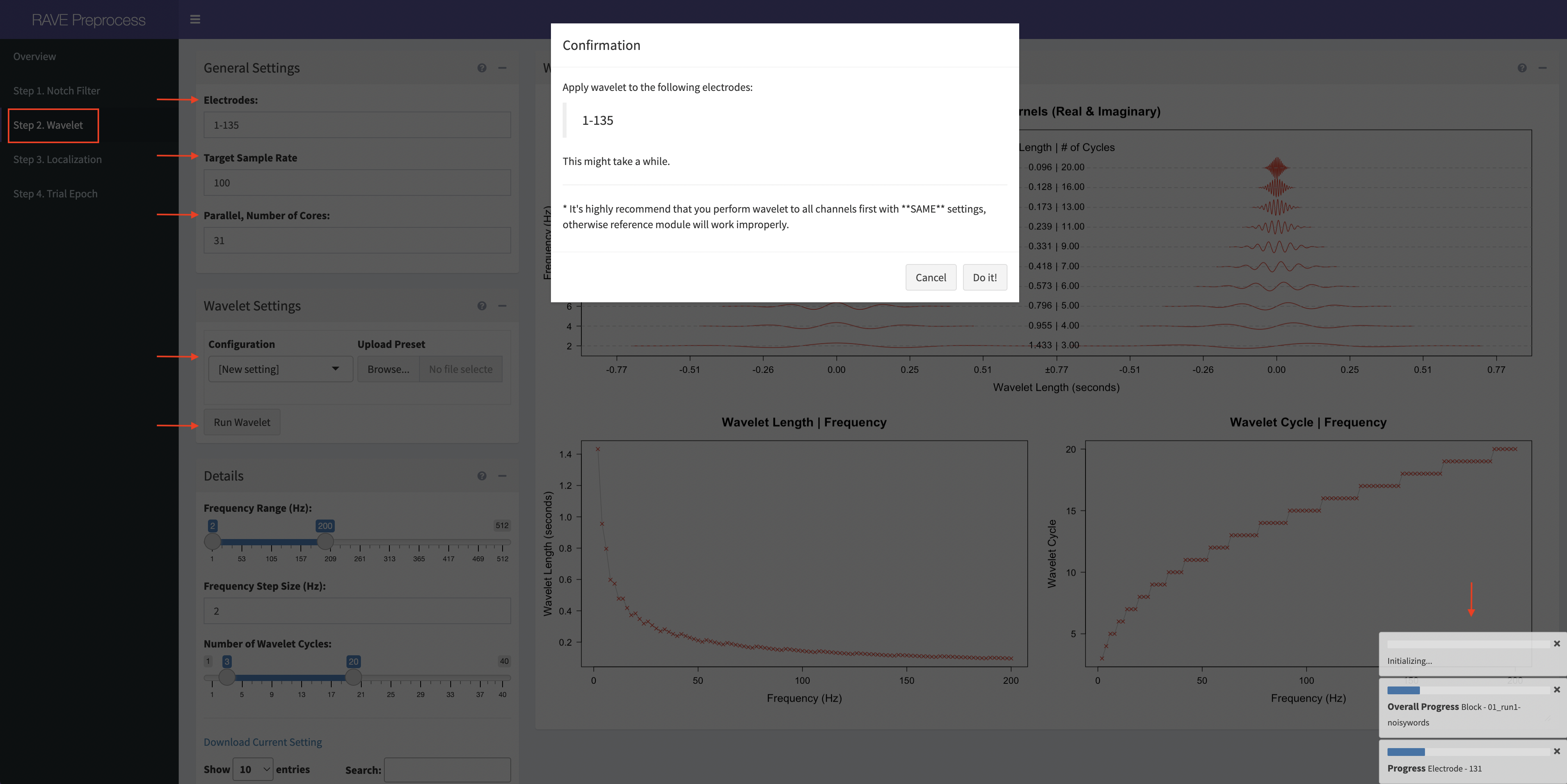Select Step 4. Trial Epoch

coord(55,193)
